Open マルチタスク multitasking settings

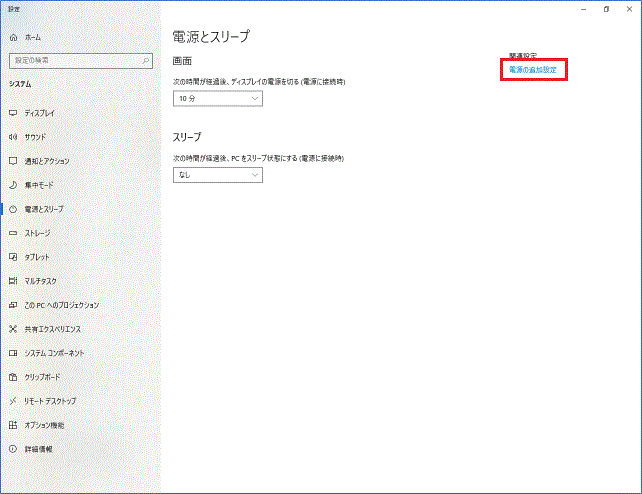(41, 281)
